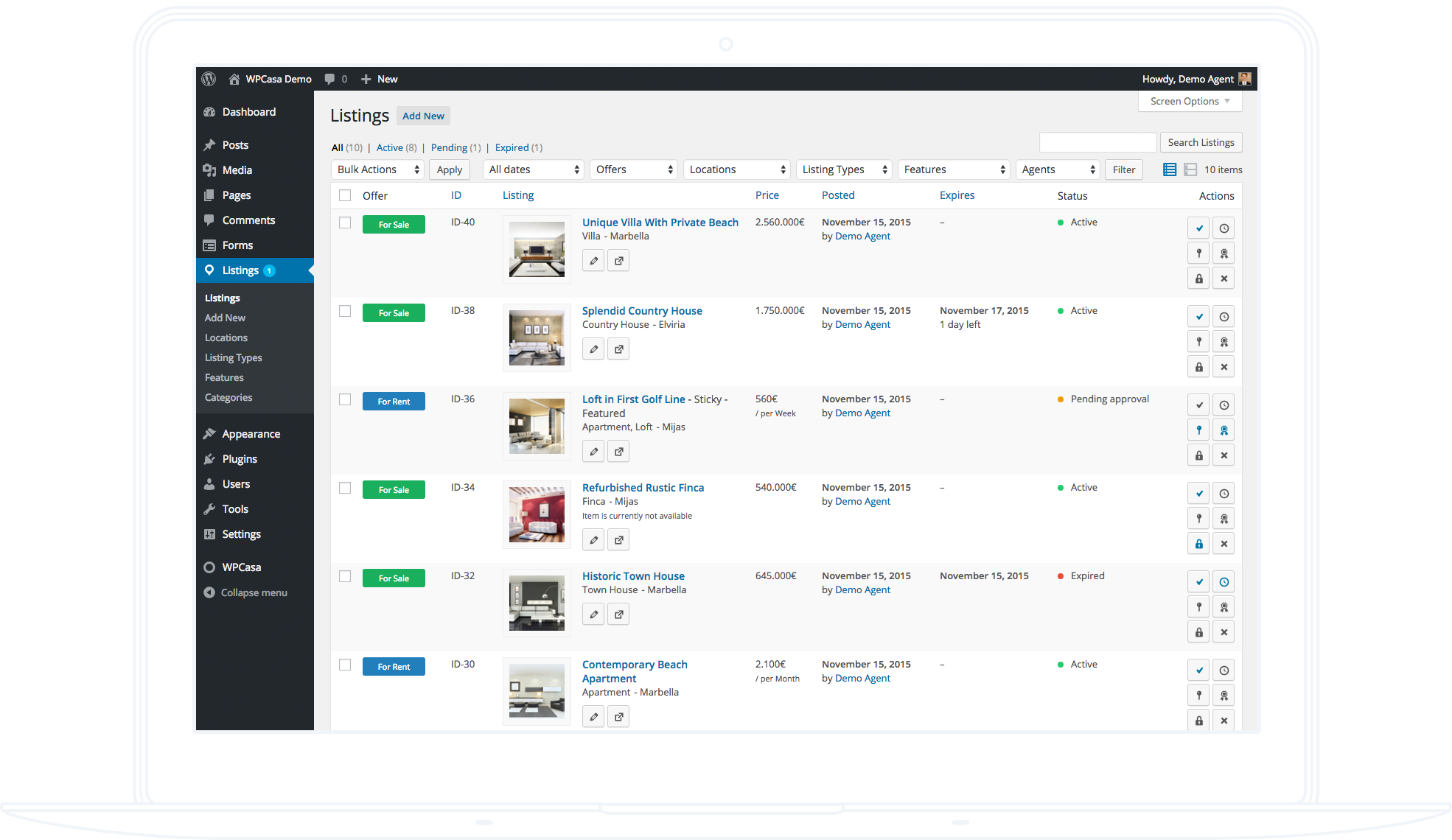The height and width of the screenshot is (840, 1452).
Task: Show only Expired listings filter link
Action: 512,147
